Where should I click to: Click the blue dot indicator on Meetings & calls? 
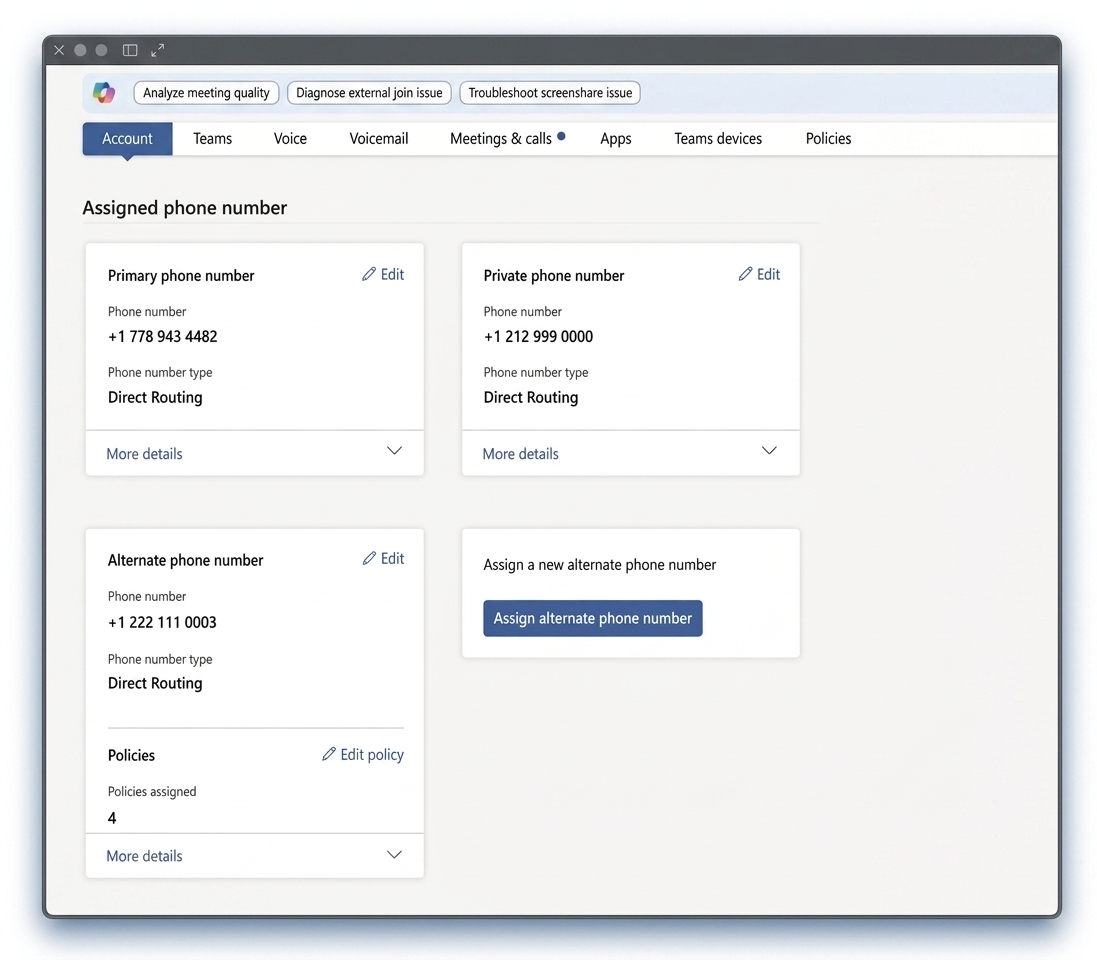click(561, 136)
